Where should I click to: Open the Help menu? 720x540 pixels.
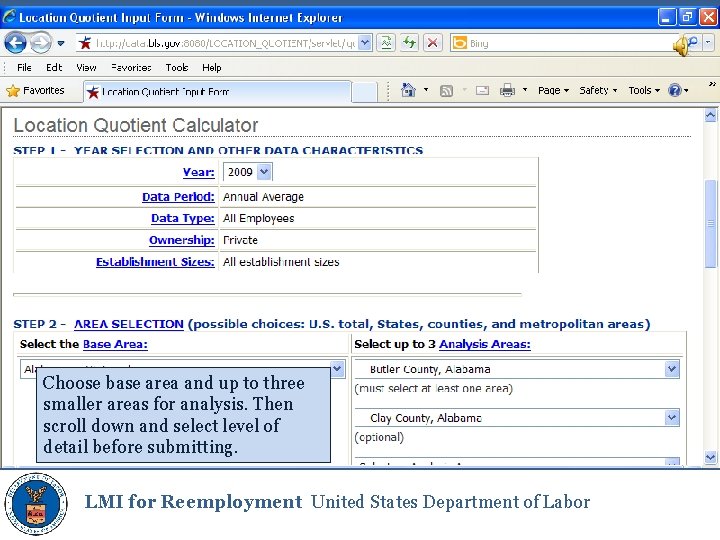(212, 68)
